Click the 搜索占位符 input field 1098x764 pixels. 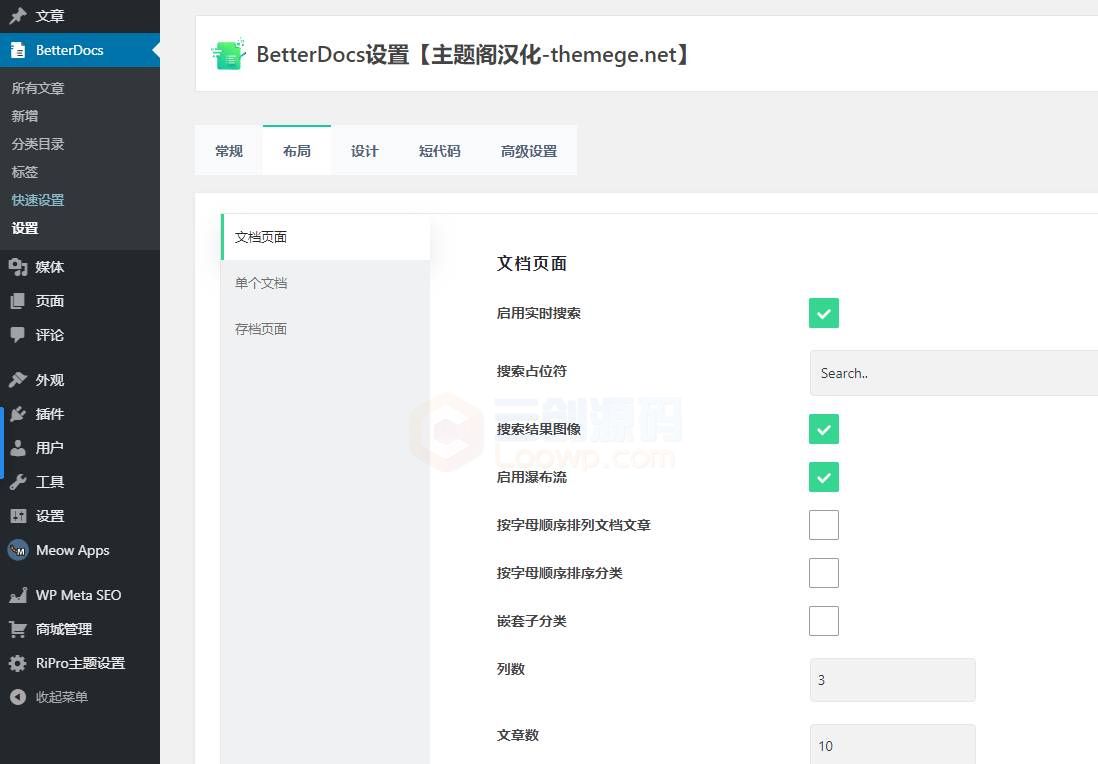click(x=954, y=373)
